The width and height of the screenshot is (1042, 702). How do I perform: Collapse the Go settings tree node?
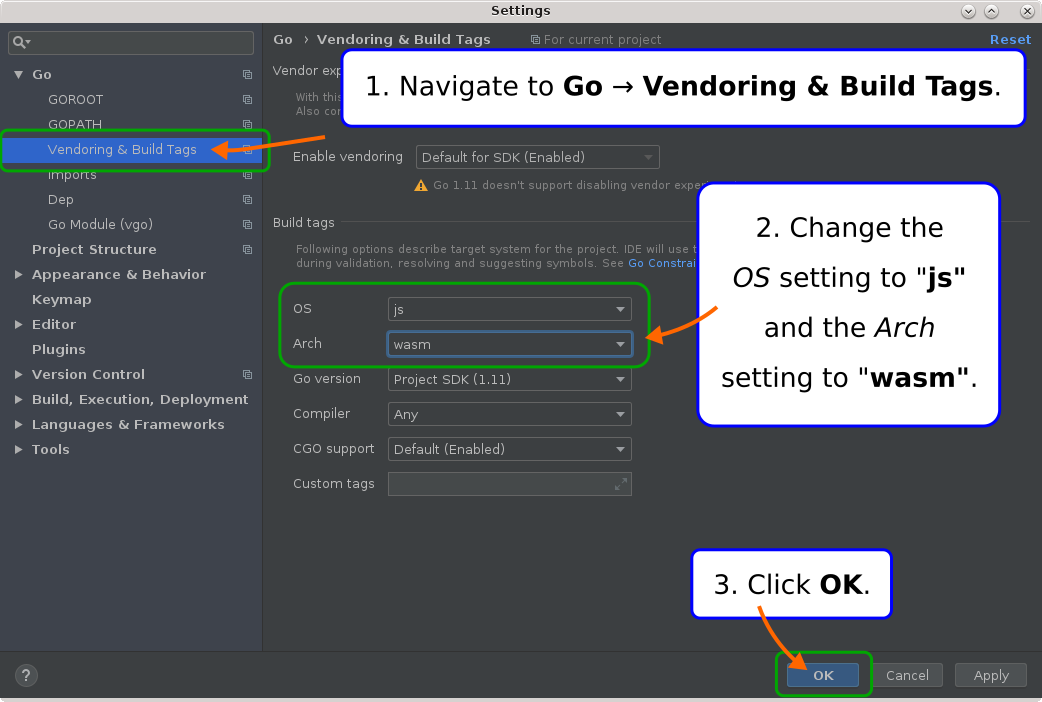click(19, 74)
